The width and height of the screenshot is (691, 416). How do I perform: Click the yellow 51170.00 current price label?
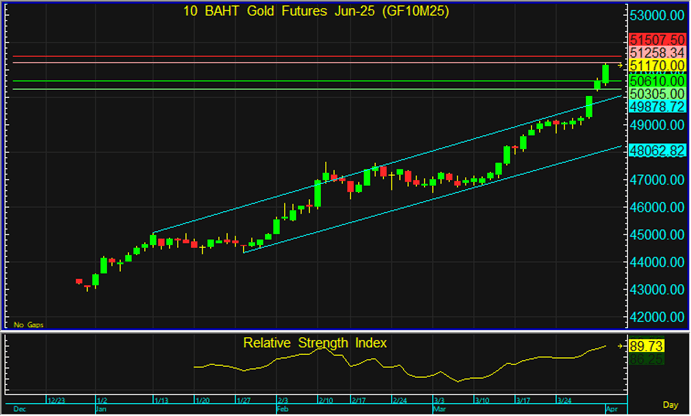[x=657, y=66]
